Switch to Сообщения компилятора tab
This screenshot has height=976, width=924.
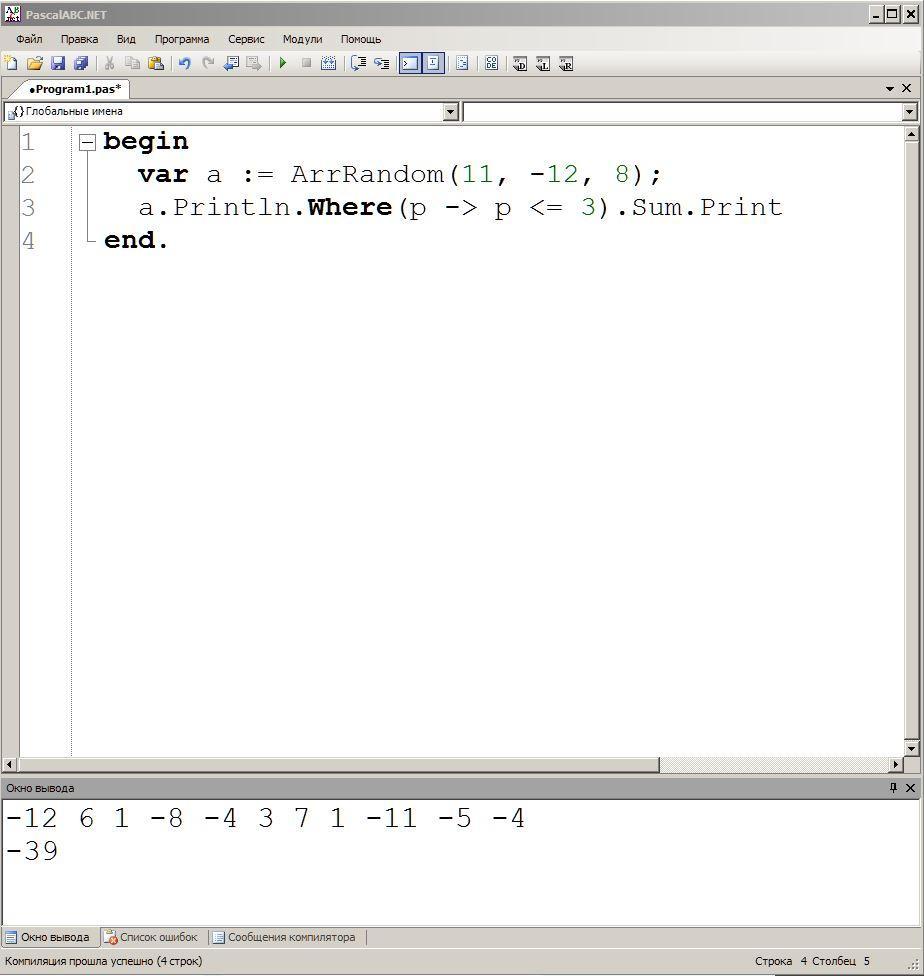[285, 937]
